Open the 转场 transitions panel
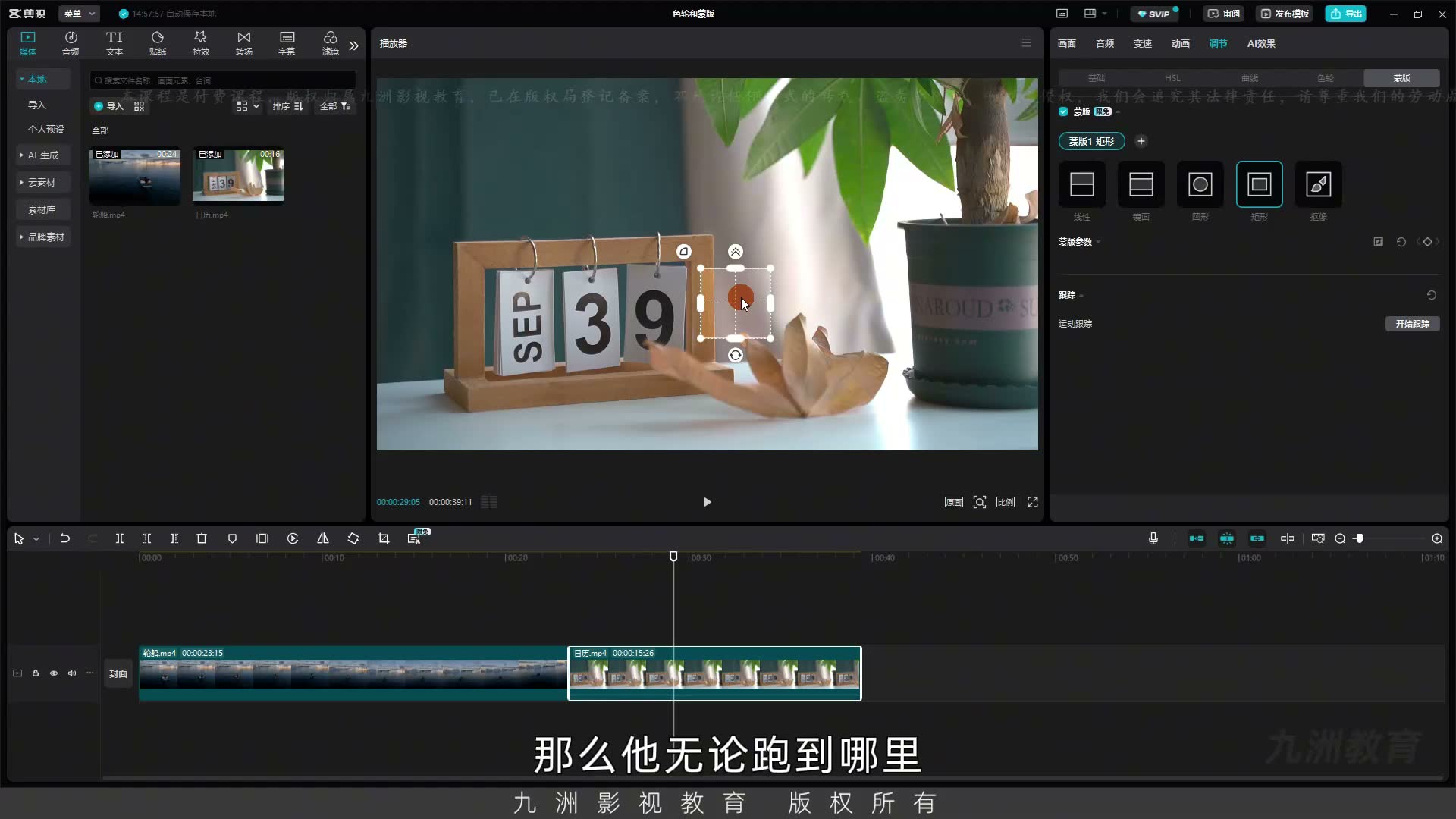The height and width of the screenshot is (819, 1456). point(244,43)
